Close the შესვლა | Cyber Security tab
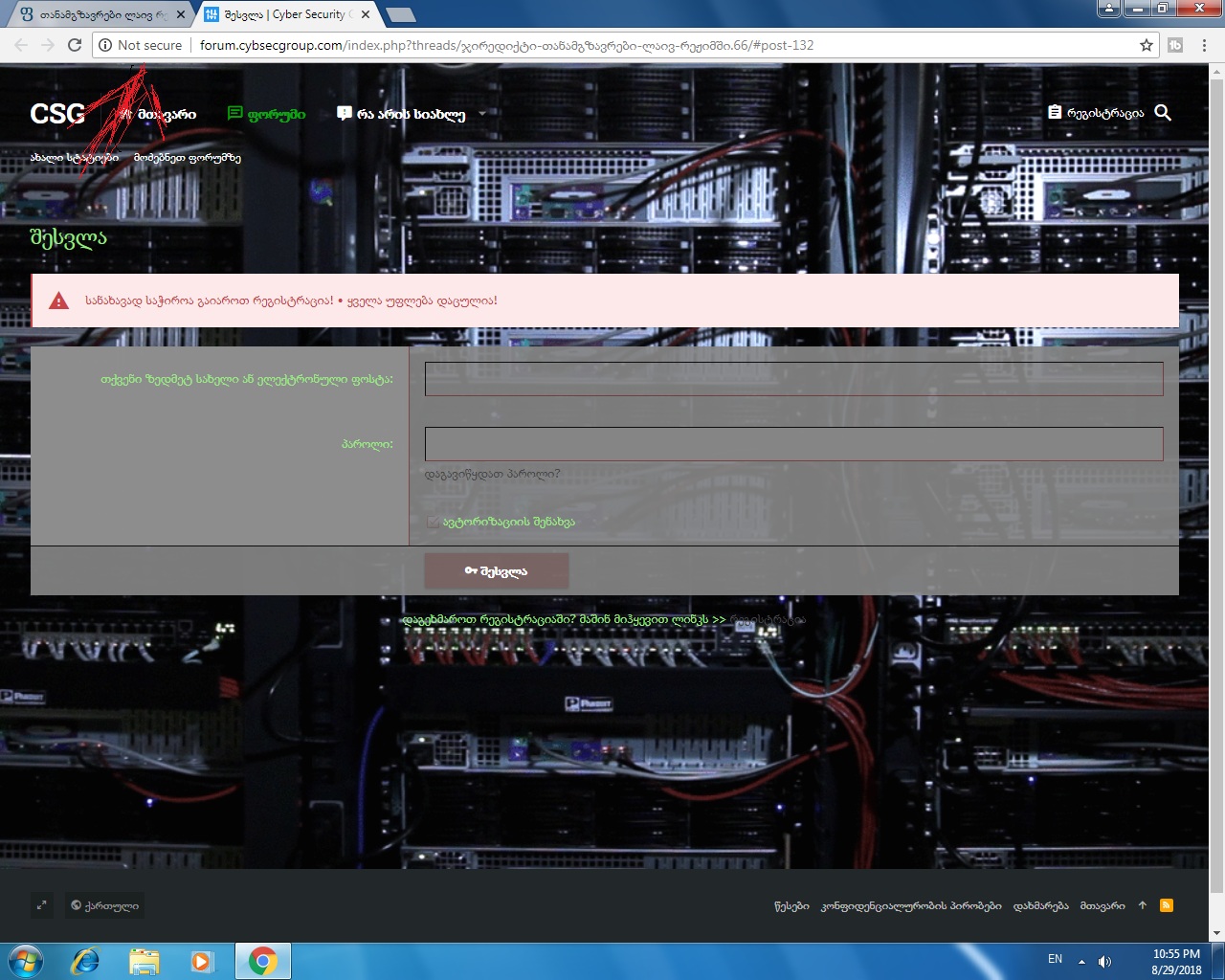The image size is (1225, 980). point(366,14)
